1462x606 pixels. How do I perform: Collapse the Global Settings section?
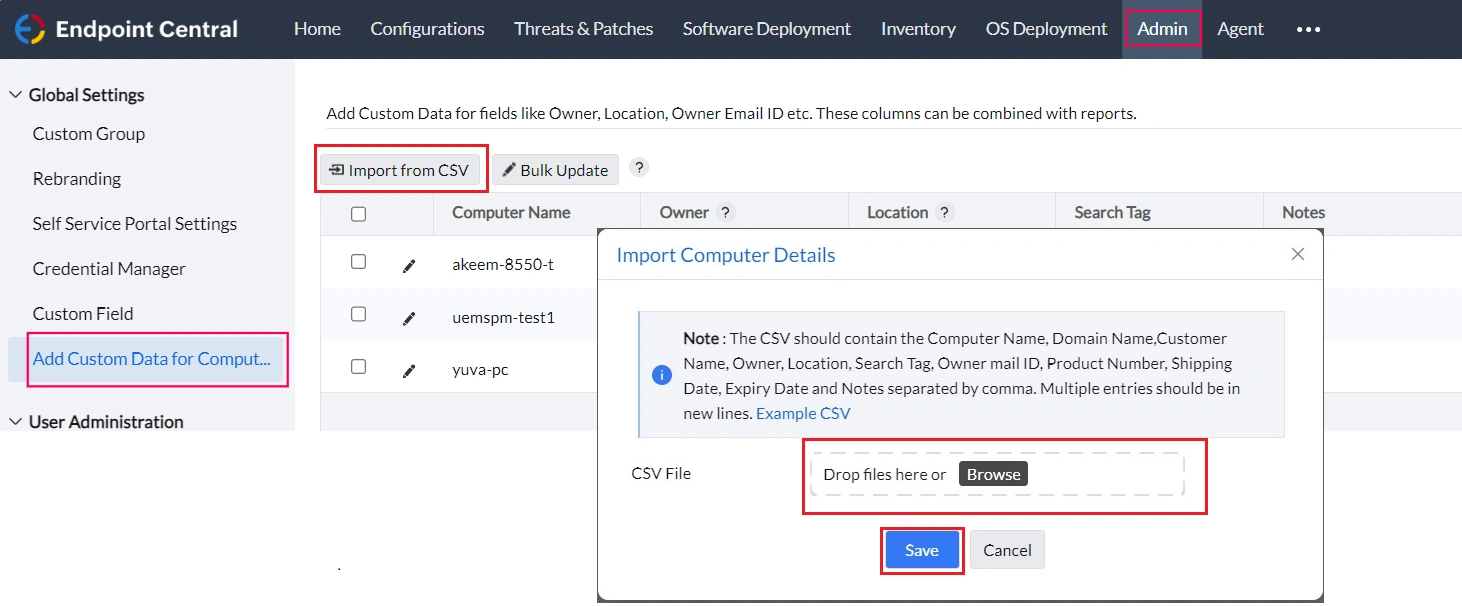coord(16,95)
